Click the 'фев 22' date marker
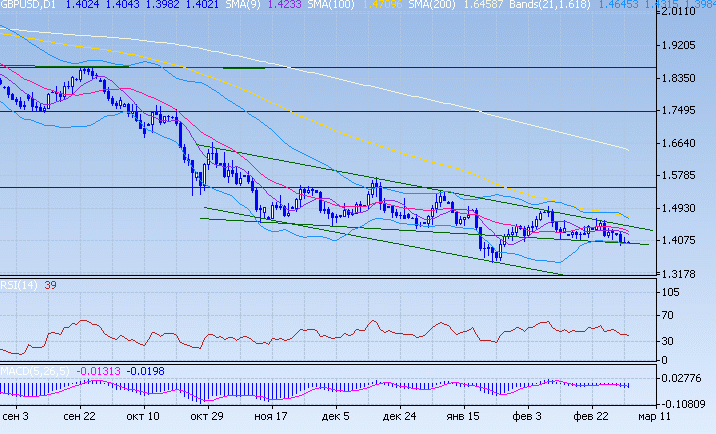Viewport: 716px width, 434px height. point(591,415)
